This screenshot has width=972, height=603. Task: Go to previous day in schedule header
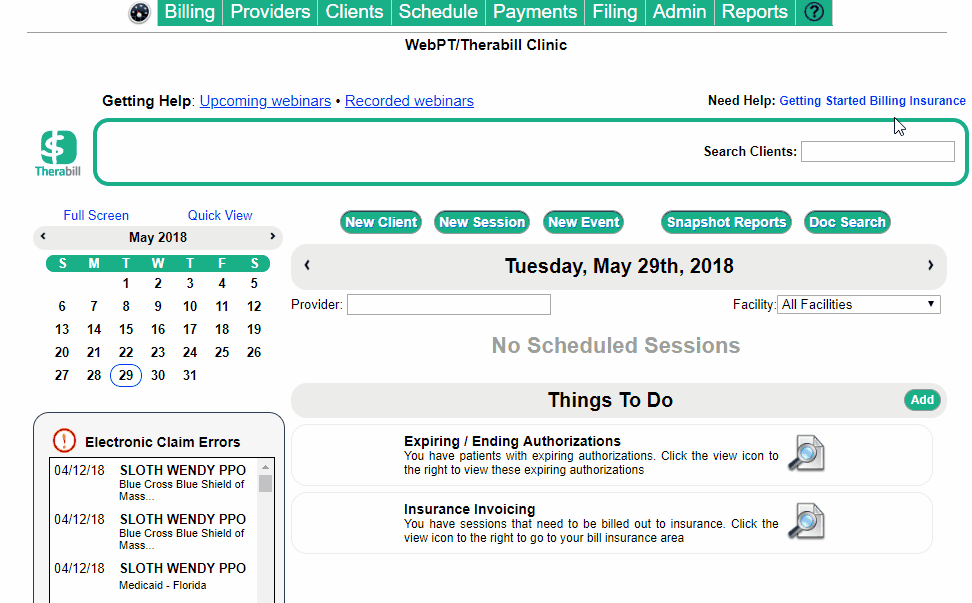tap(307, 266)
